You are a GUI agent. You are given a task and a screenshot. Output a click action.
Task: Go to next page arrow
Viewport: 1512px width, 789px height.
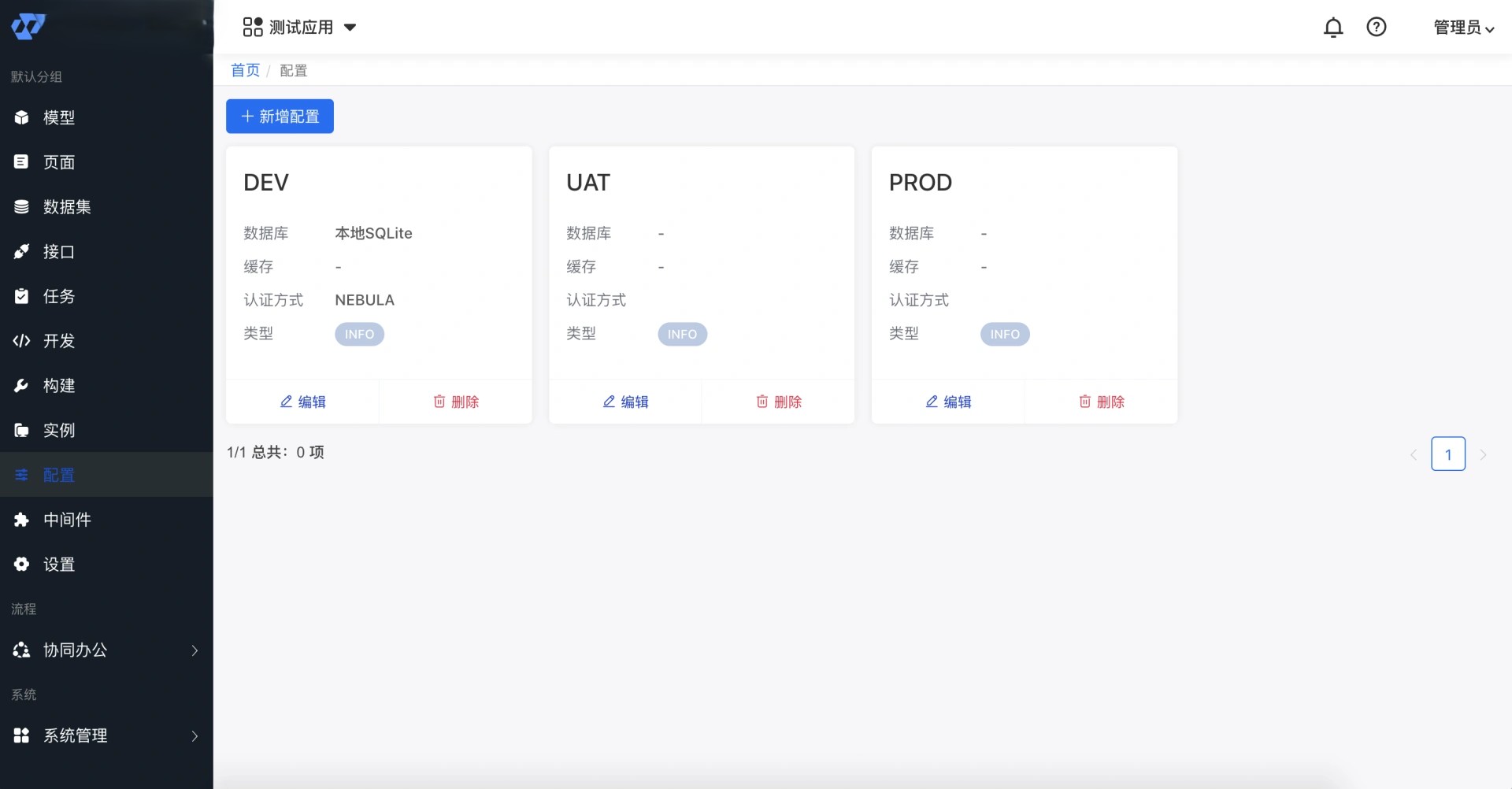(1484, 454)
